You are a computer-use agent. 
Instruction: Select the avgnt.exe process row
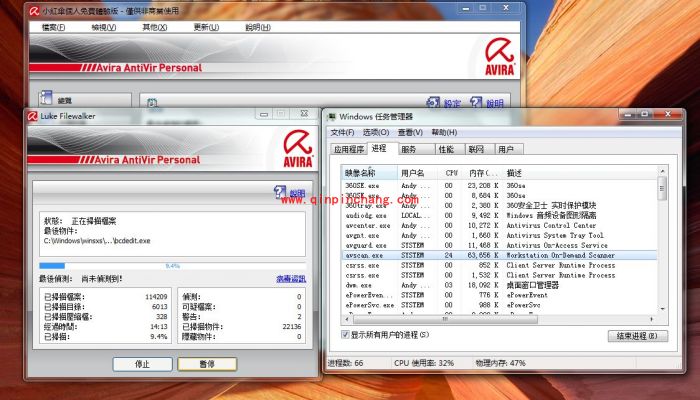coord(499,235)
